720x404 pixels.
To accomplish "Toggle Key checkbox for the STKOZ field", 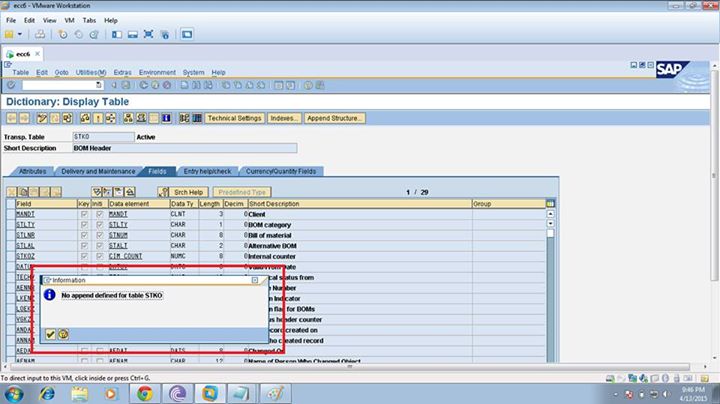I will coord(84,256).
